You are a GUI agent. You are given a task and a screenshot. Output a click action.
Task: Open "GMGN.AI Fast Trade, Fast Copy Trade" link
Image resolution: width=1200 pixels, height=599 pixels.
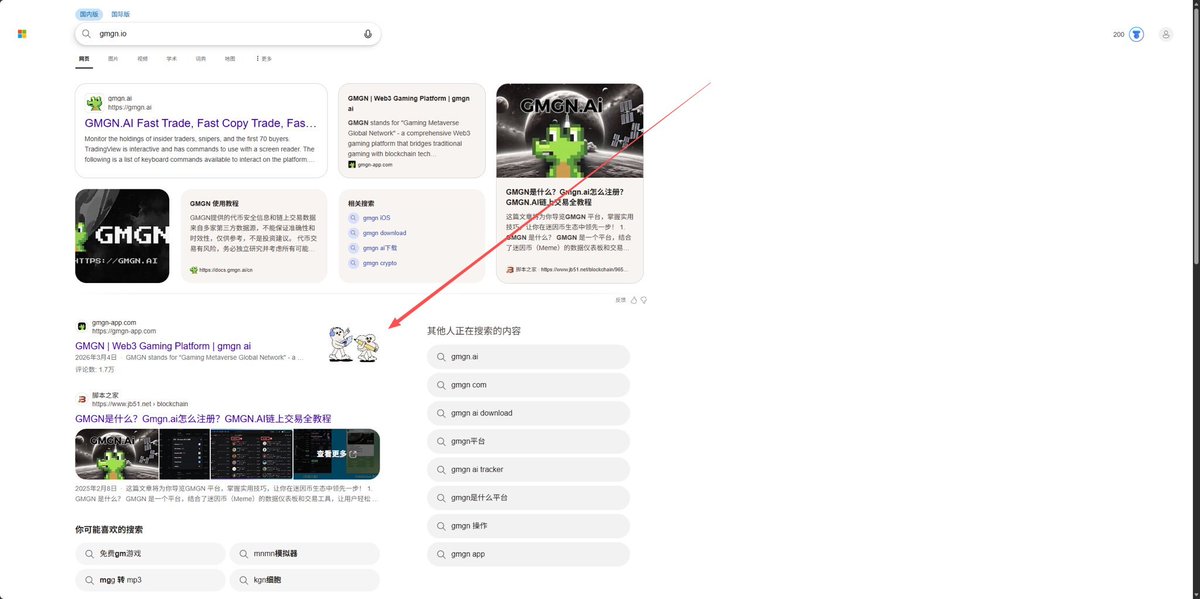coord(201,123)
